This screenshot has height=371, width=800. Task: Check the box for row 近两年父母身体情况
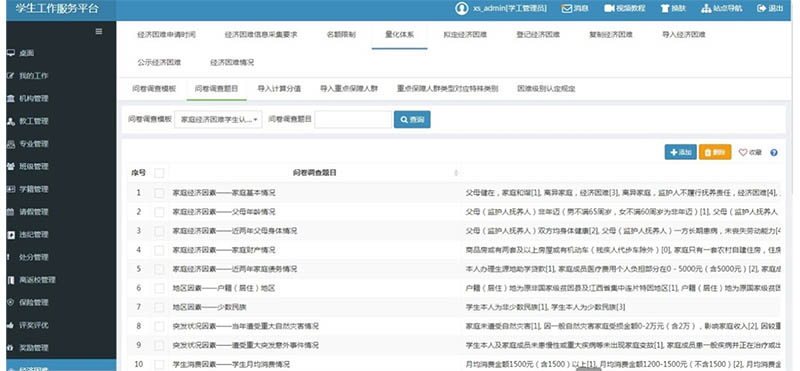tap(159, 231)
